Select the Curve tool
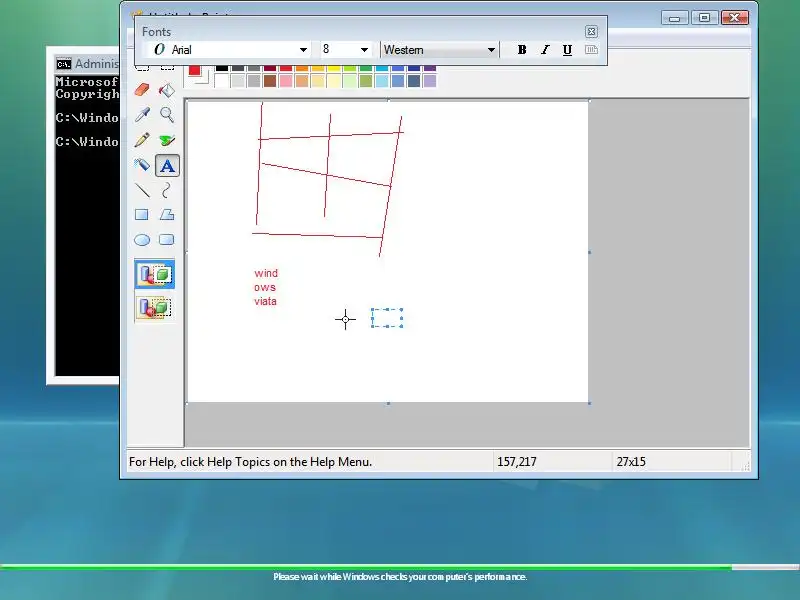Screen dimensions: 800x600 (167, 190)
